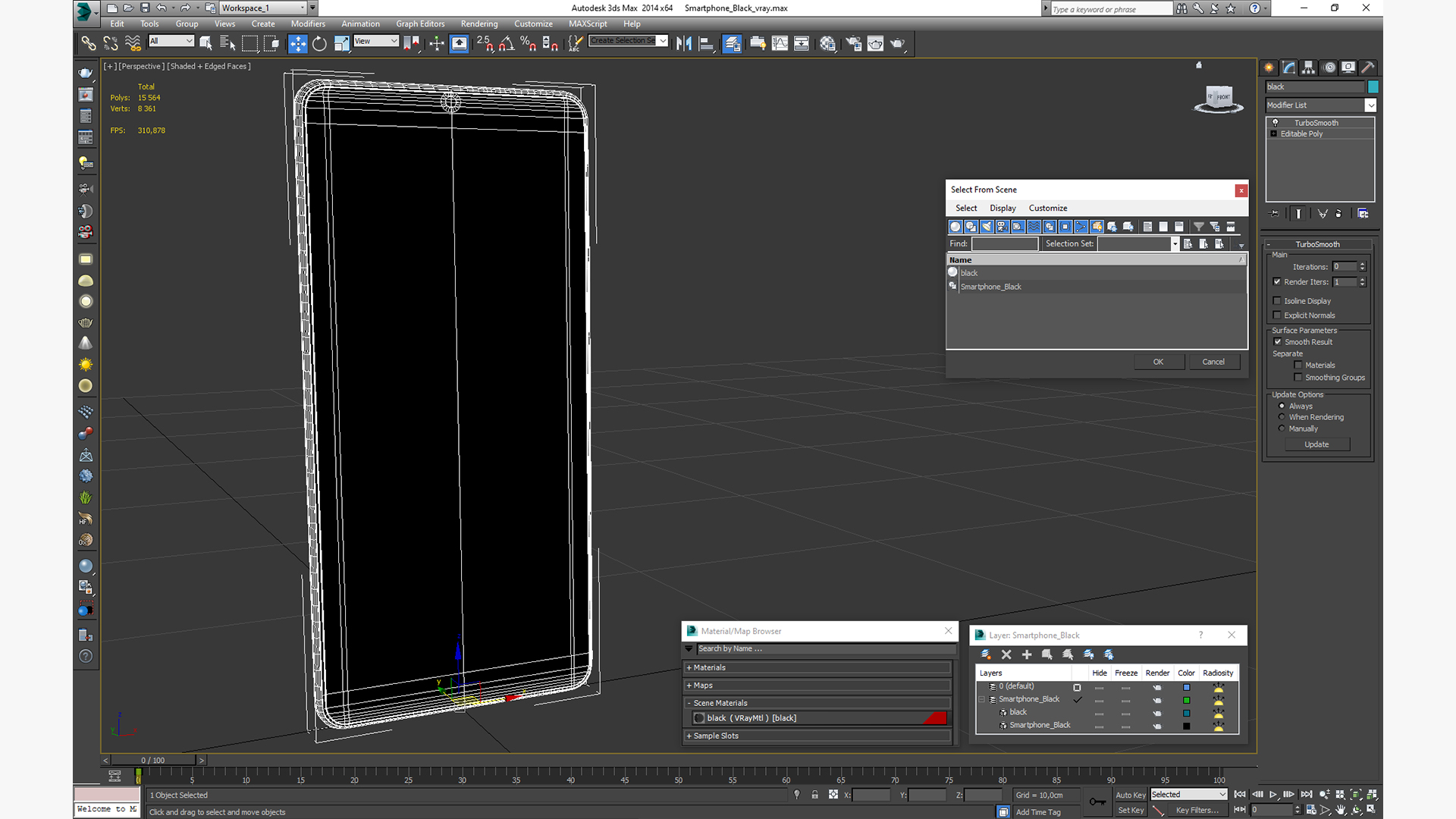Open the All selection filter dropdown
Image resolution: width=1456 pixels, height=819 pixels.
coord(171,41)
